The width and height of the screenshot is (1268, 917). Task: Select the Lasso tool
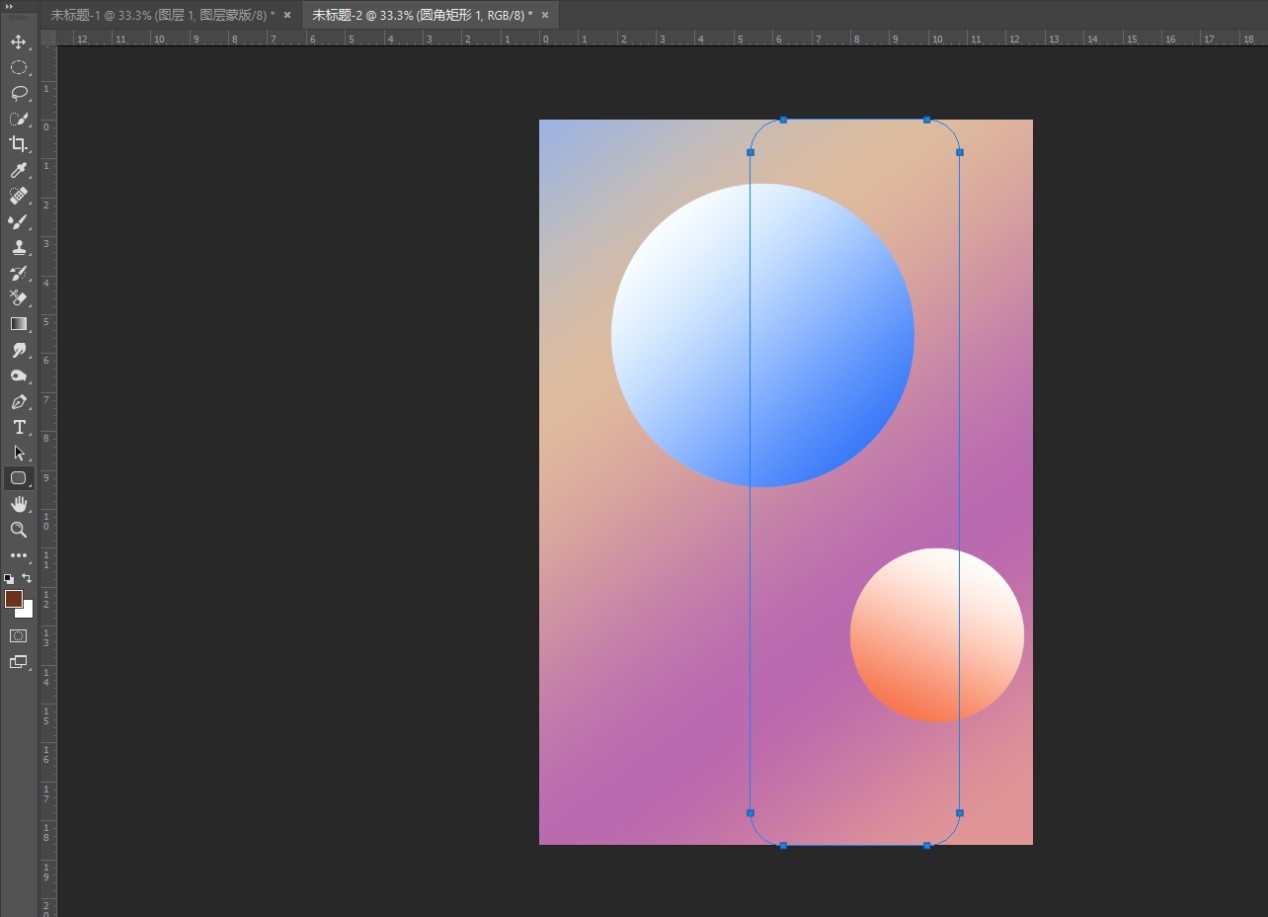tap(18, 93)
